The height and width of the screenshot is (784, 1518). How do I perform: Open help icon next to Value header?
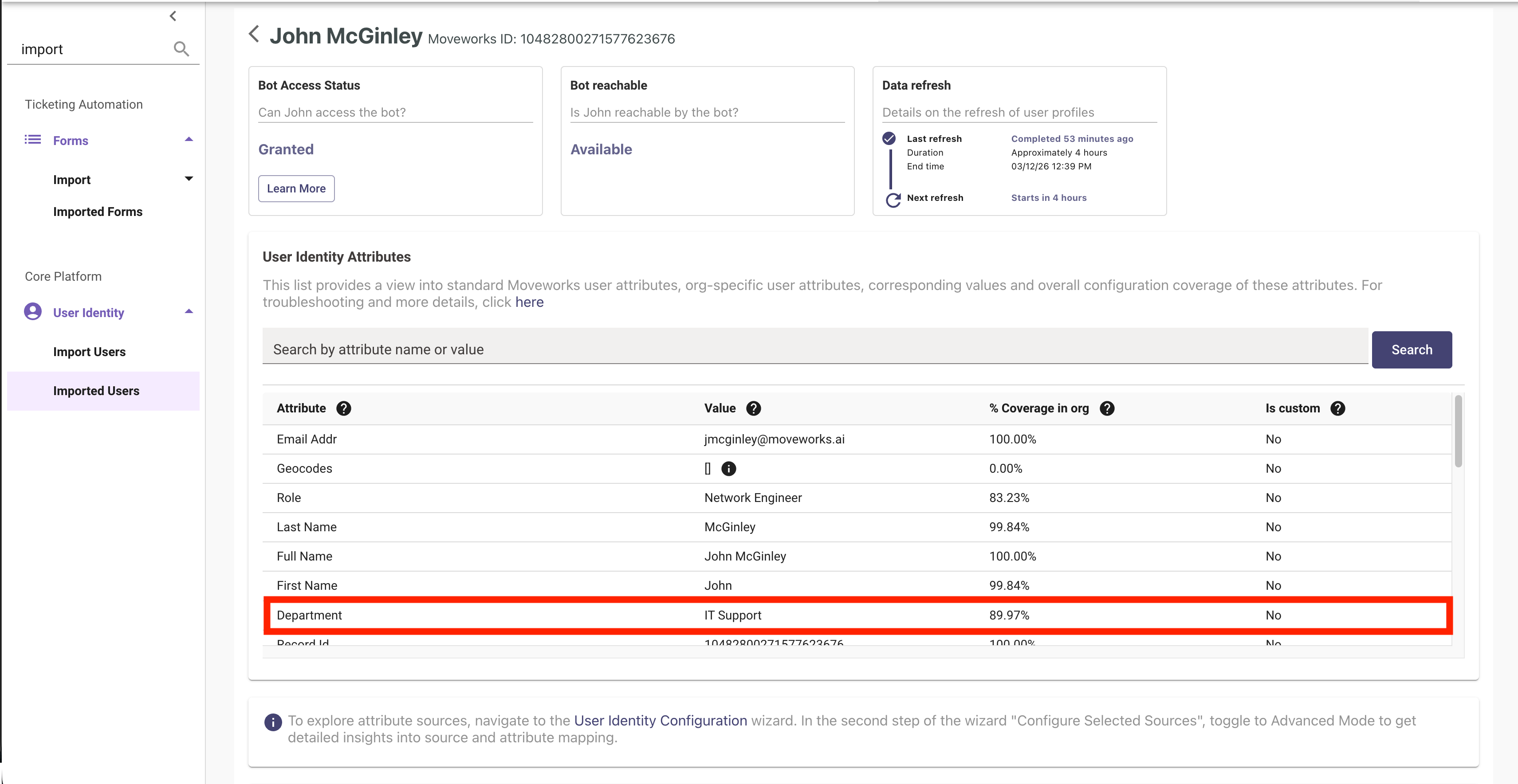[x=753, y=408]
